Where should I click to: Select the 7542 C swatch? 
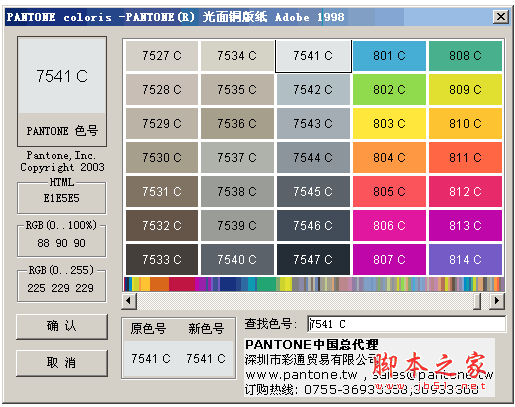pyautogui.click(x=313, y=90)
